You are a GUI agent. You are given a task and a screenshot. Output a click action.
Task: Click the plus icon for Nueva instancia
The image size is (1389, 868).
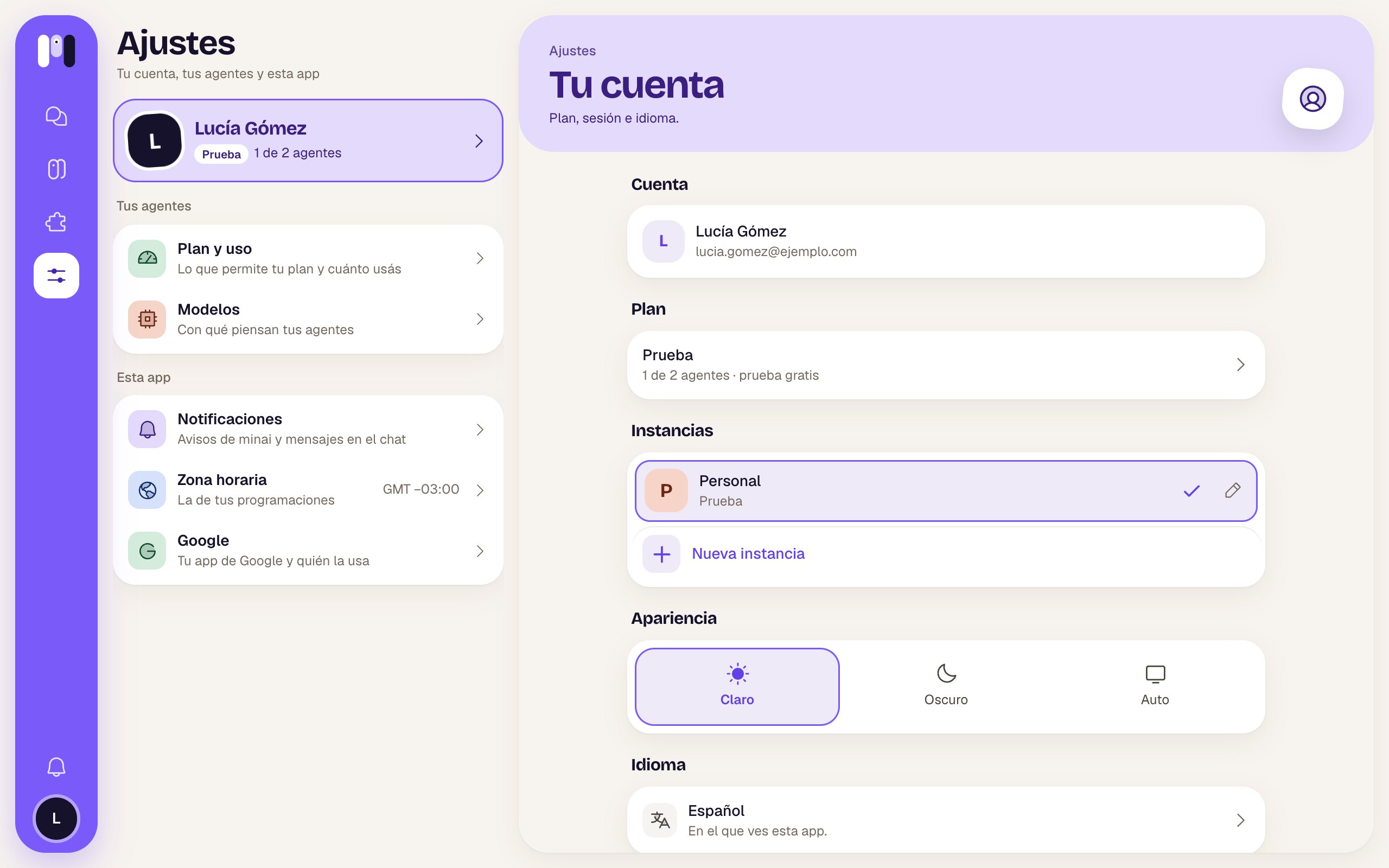[661, 554]
